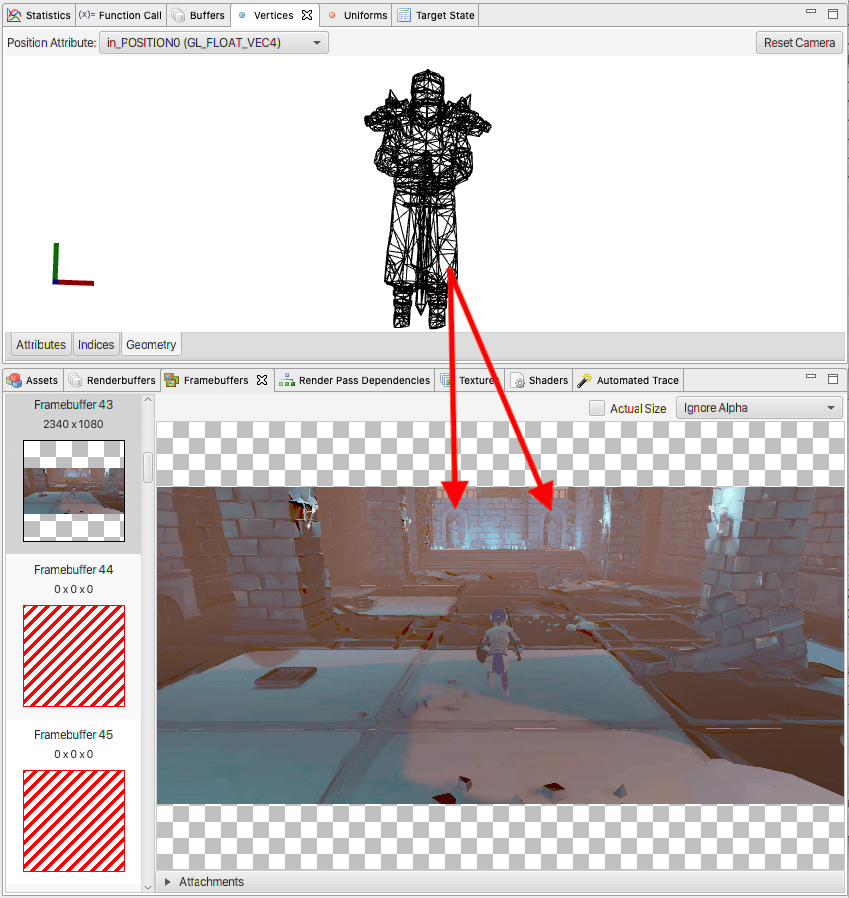This screenshot has height=898, width=849.
Task: Click the Shaders tab icon
Action: coord(518,380)
